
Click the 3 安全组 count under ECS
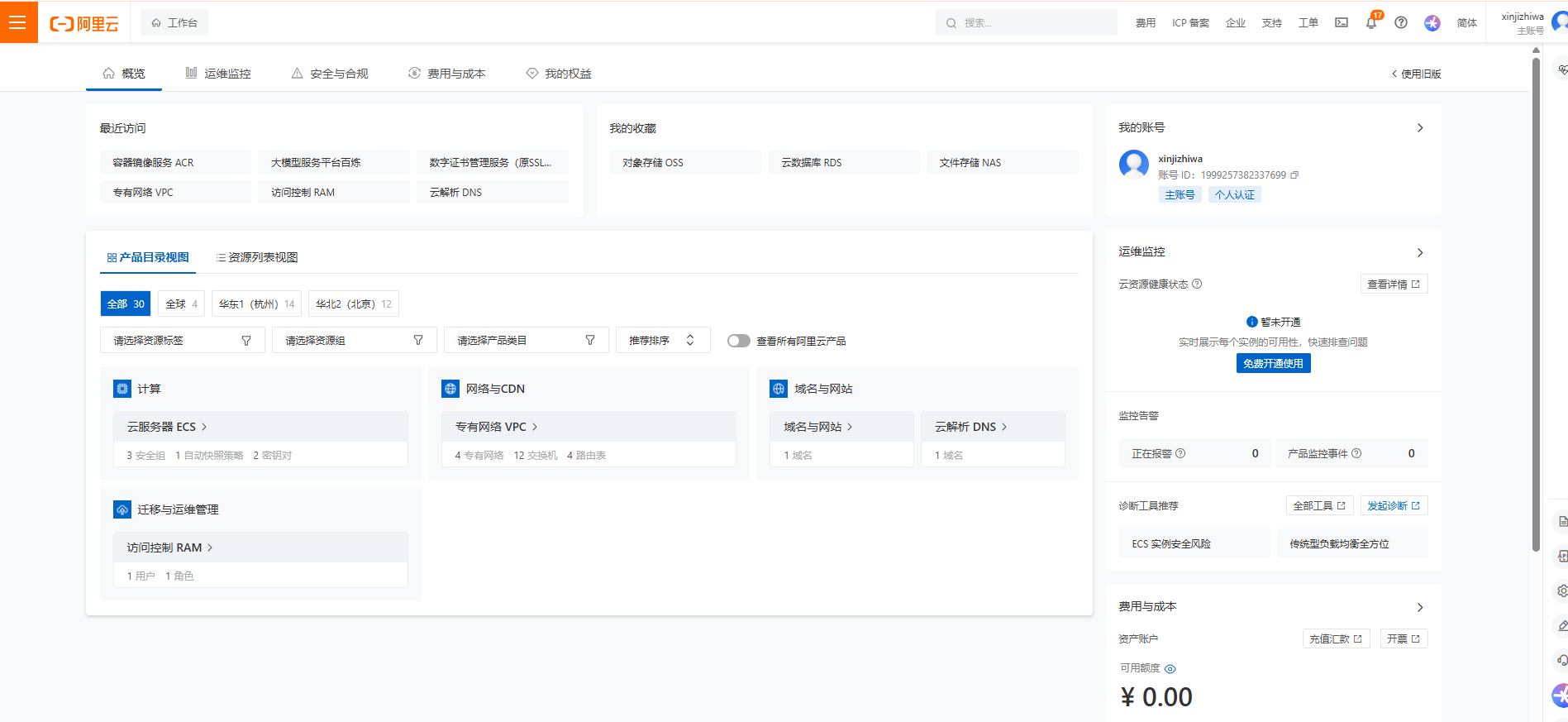[x=146, y=455]
